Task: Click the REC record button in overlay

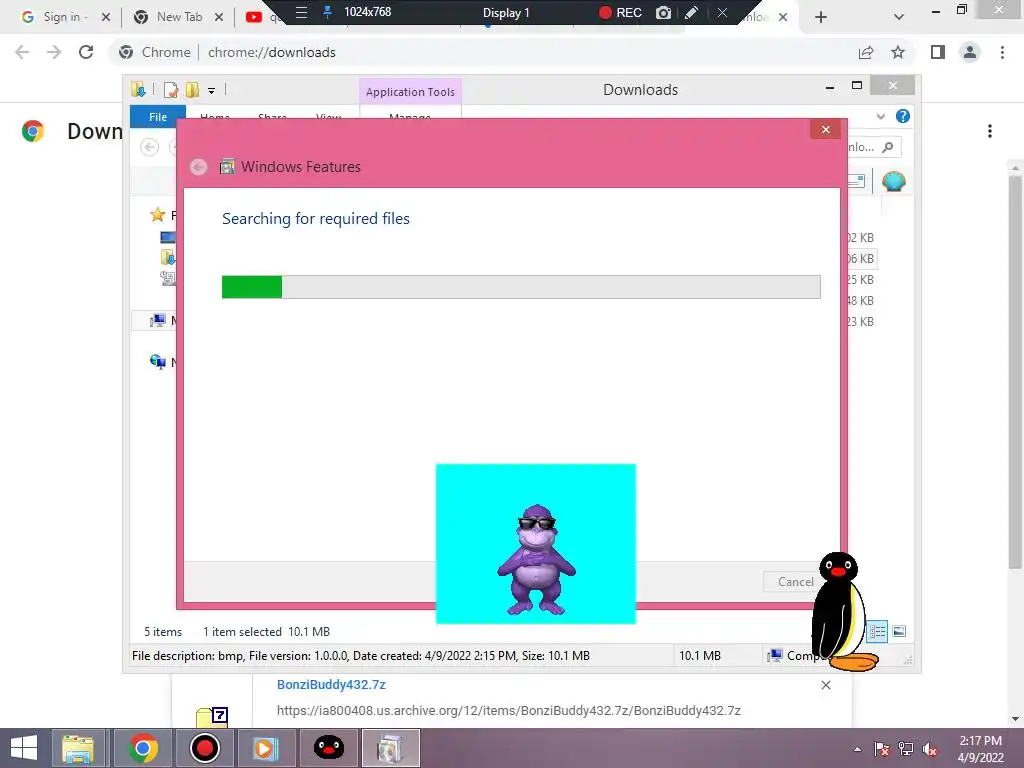Action: (x=620, y=12)
